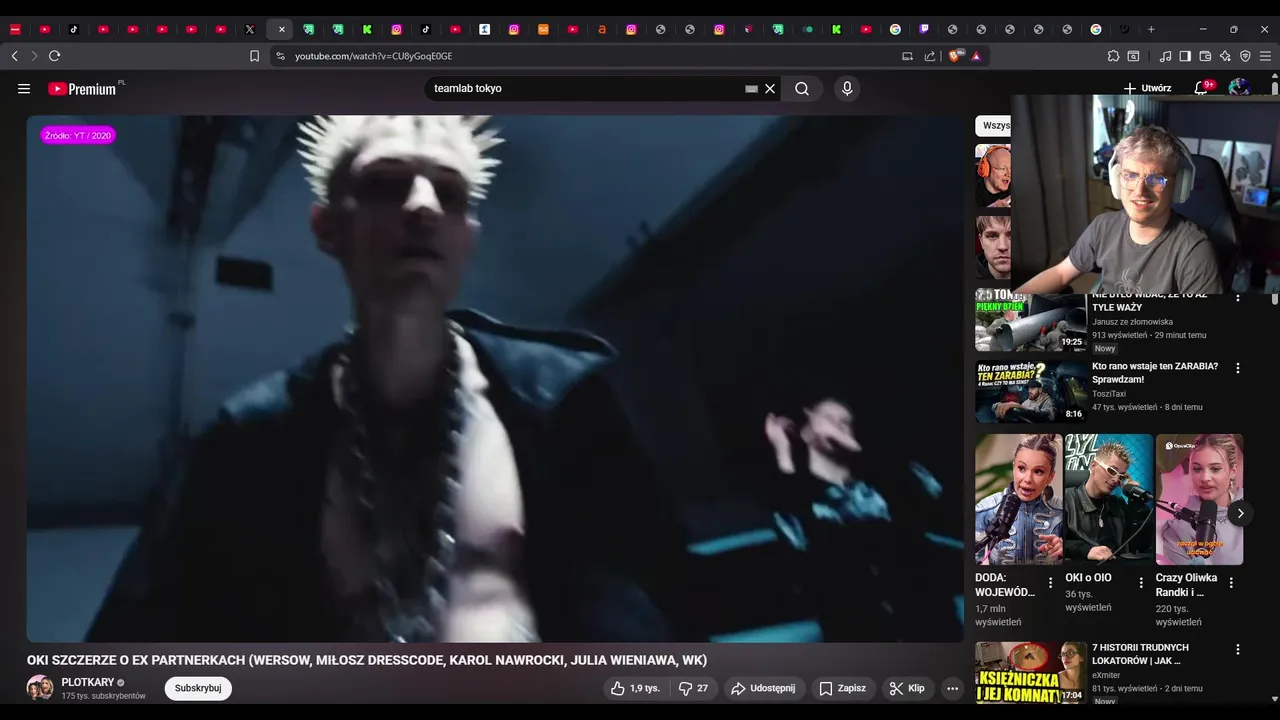Open options menu for ToszTaxi video
The width and height of the screenshot is (1280, 720).
point(1238,368)
